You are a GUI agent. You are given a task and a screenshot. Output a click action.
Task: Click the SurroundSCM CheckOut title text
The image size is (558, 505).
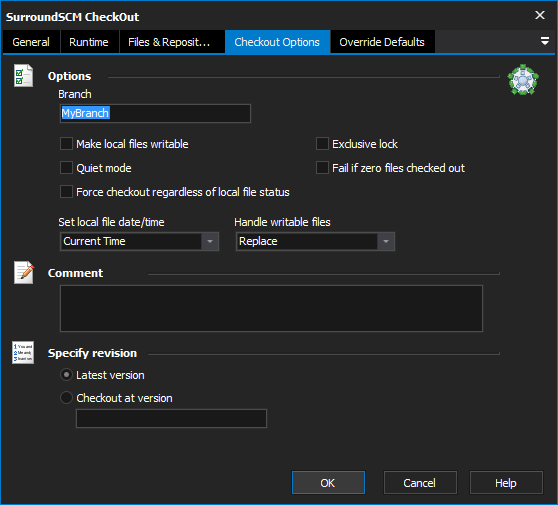72,17
